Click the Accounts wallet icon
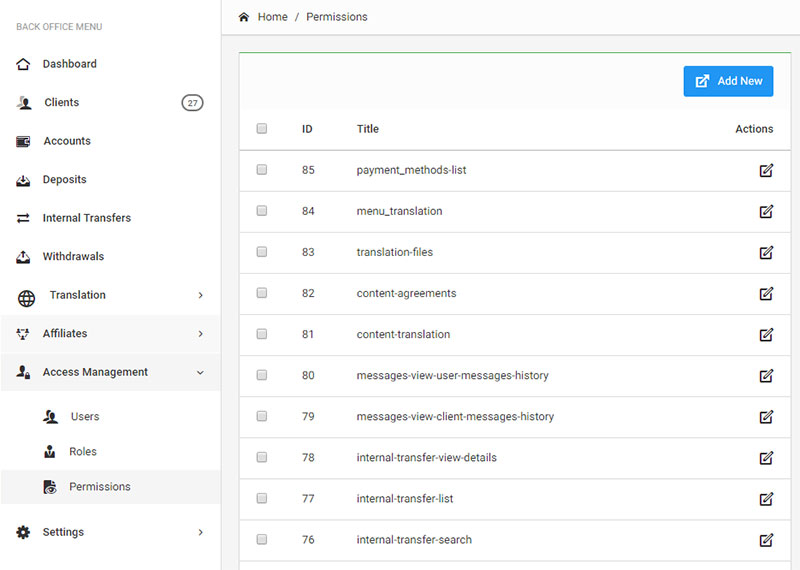The image size is (800, 570). pos(24,141)
